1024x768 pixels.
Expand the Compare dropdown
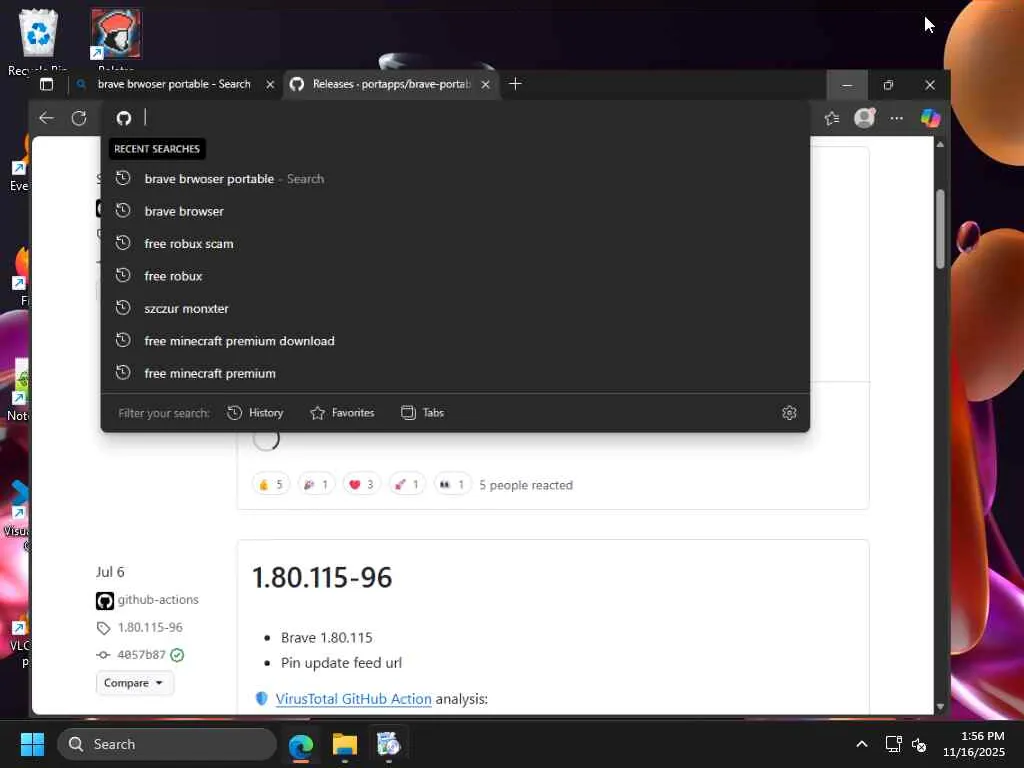135,682
